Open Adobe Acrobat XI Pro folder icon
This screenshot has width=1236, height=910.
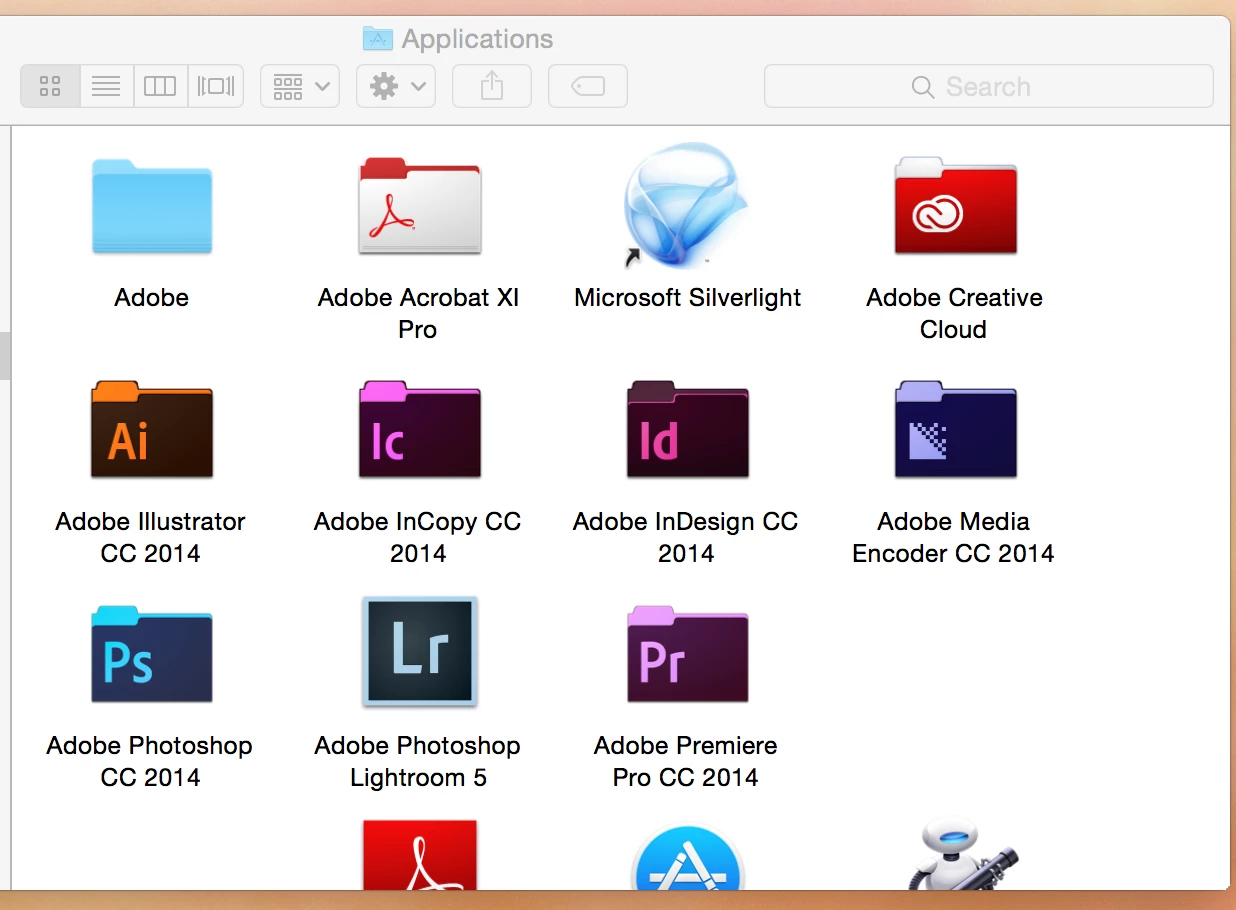pos(420,206)
